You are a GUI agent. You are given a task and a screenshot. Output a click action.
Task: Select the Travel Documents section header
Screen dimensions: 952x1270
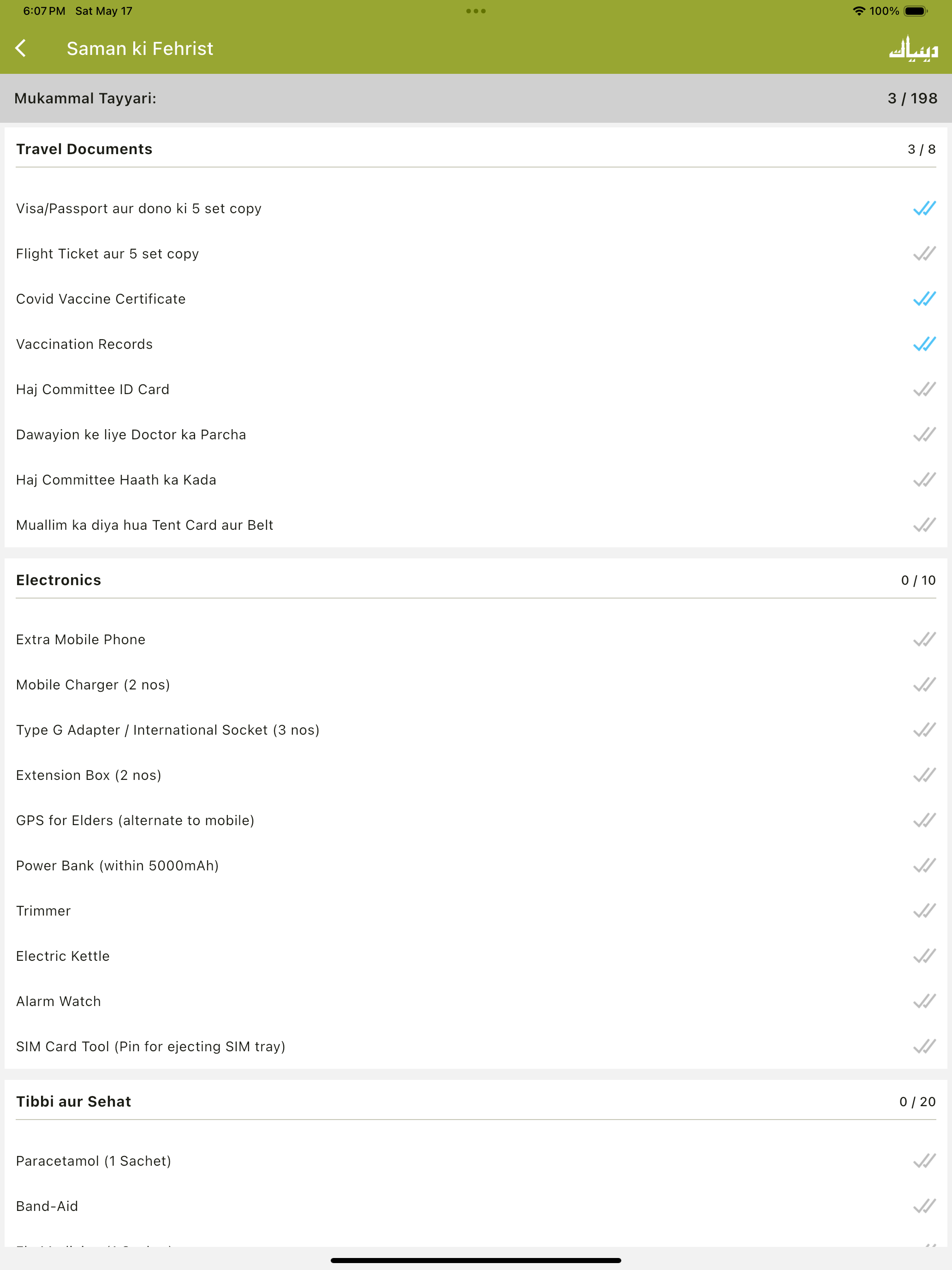pos(476,149)
